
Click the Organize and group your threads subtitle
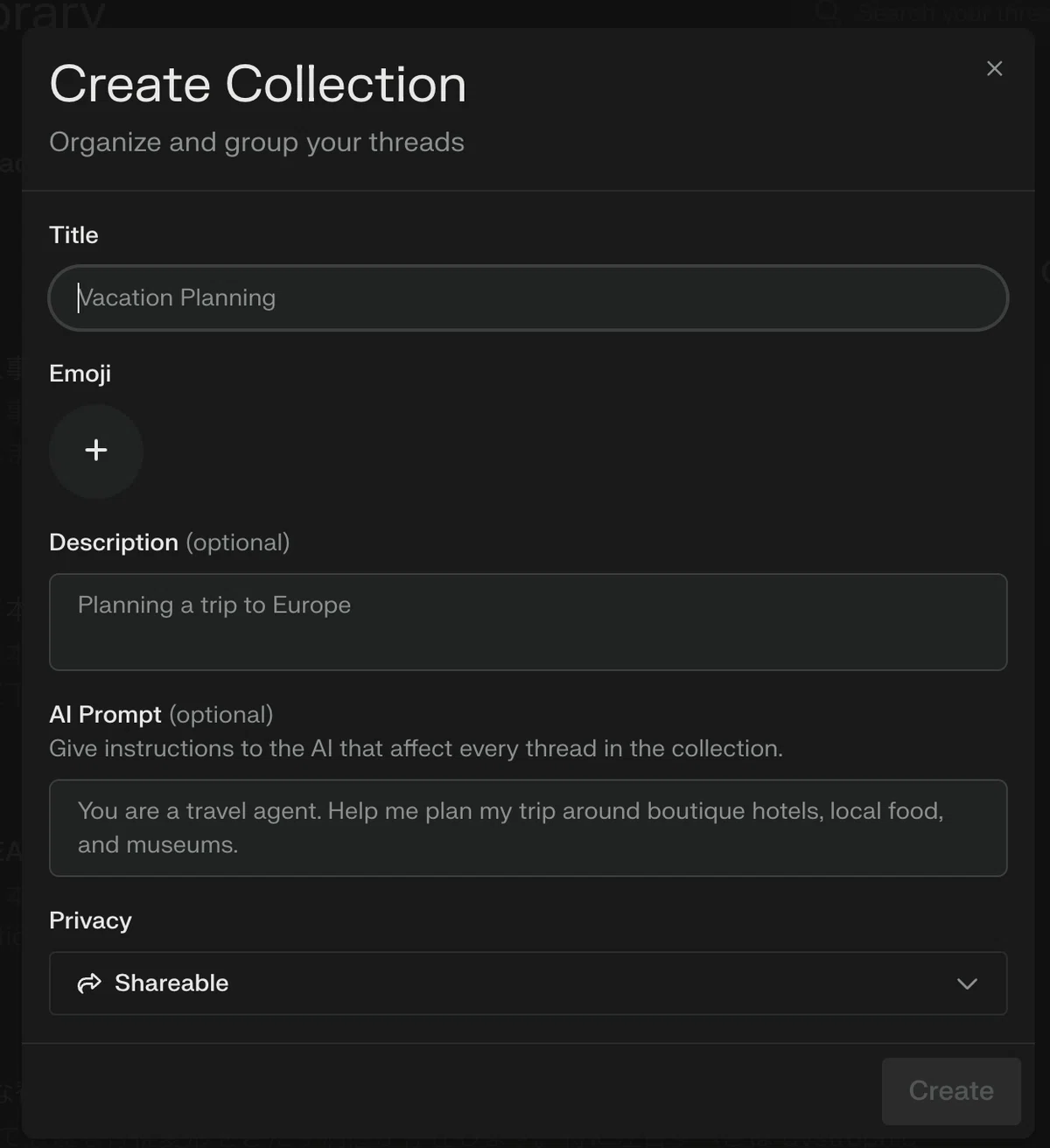(x=256, y=142)
